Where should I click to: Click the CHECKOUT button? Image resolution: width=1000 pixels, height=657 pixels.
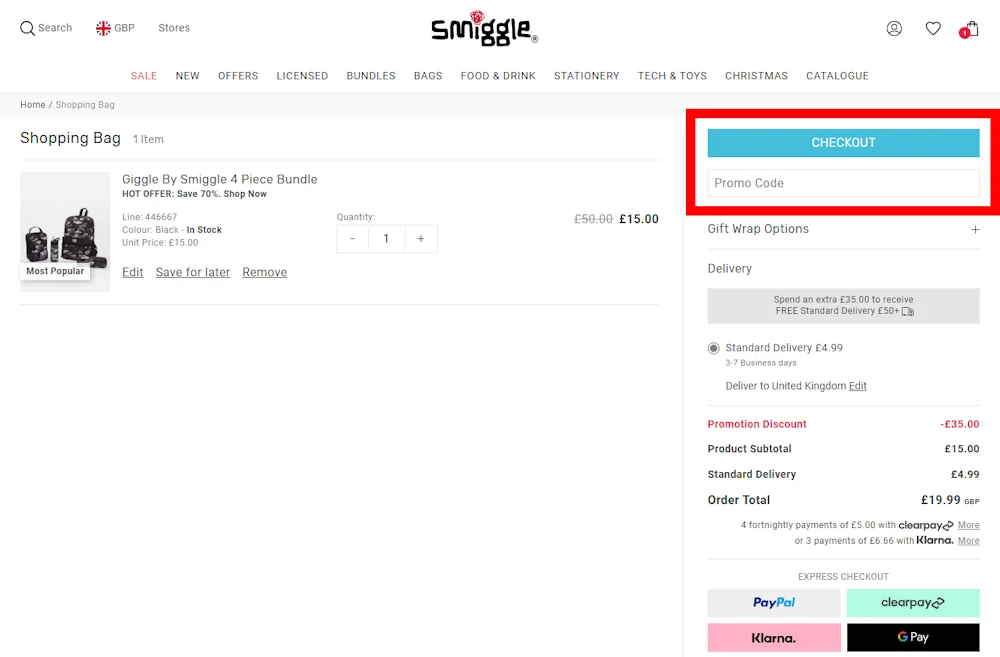coord(843,143)
